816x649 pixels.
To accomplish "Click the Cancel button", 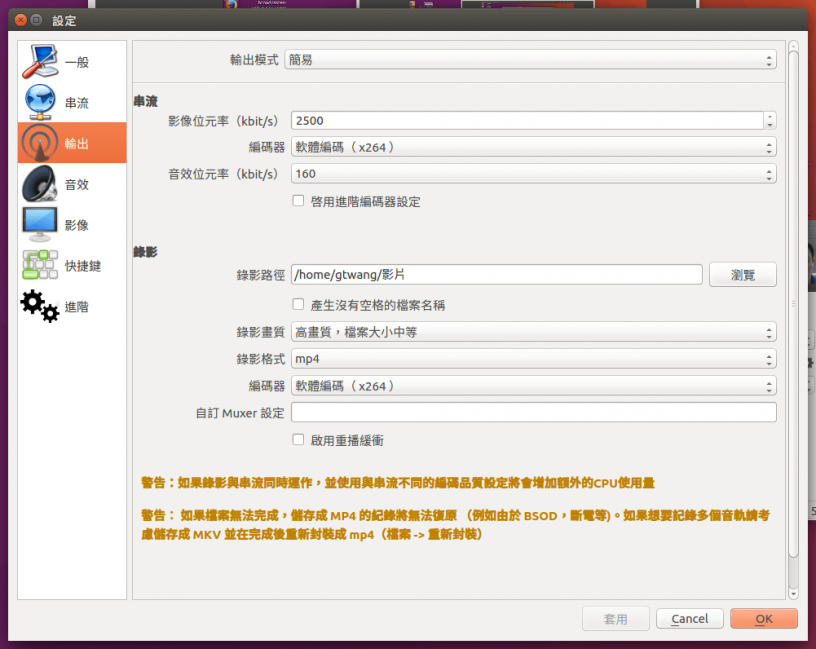I will click(689, 618).
